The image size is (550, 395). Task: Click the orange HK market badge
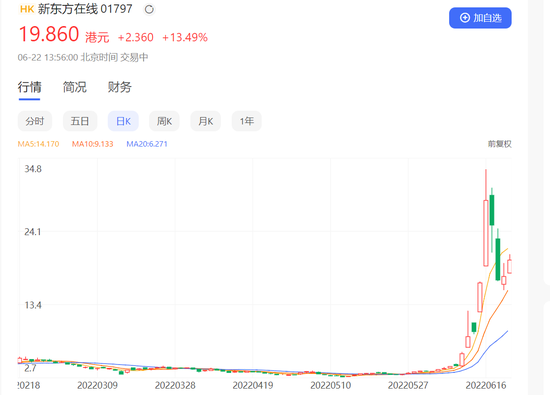(27, 9)
